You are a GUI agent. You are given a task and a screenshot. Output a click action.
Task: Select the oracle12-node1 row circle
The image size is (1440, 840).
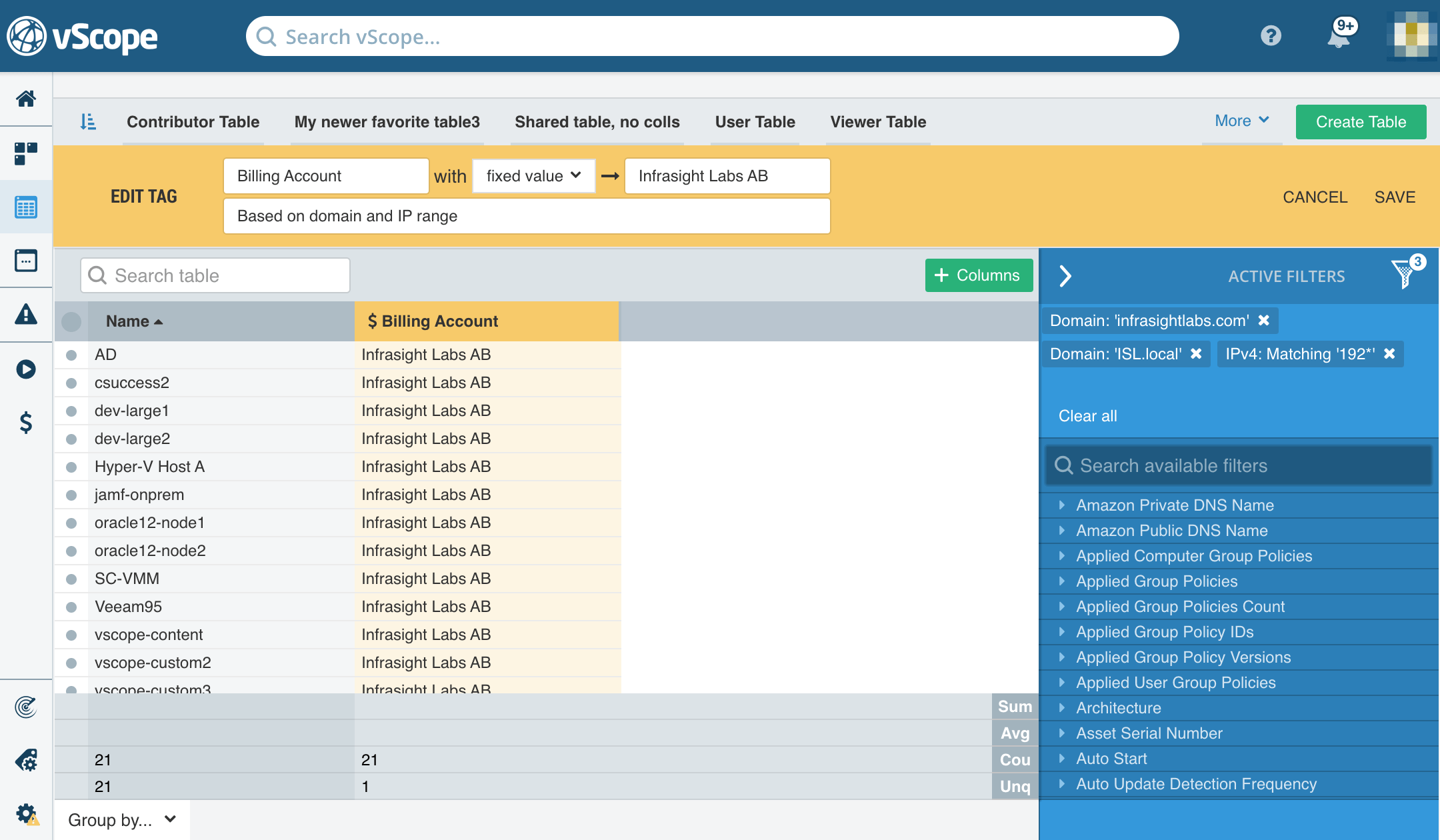[71, 523]
